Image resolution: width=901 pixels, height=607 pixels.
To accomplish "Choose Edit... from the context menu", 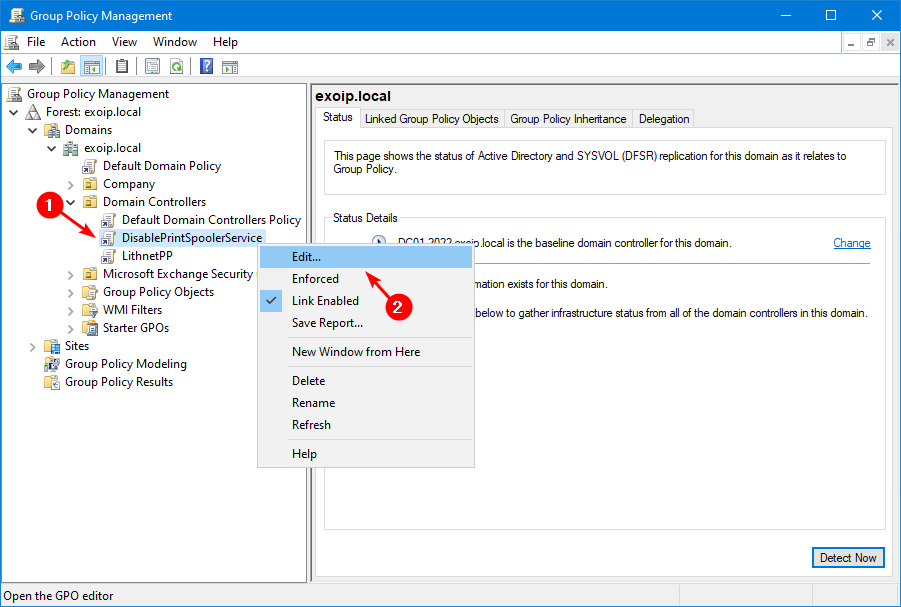I will 306,257.
